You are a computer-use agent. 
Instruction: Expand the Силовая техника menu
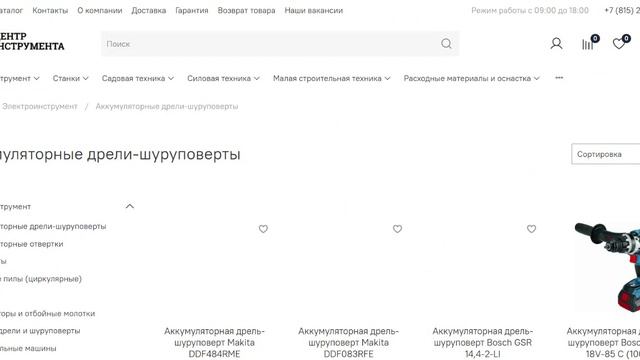[x=223, y=78]
